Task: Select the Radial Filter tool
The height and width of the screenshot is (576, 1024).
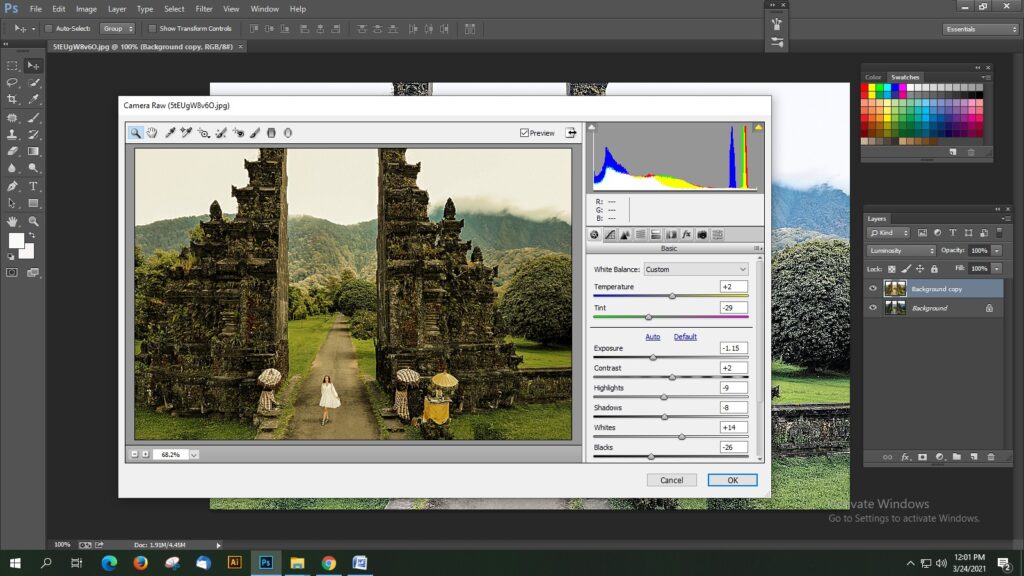Action: tap(288, 133)
